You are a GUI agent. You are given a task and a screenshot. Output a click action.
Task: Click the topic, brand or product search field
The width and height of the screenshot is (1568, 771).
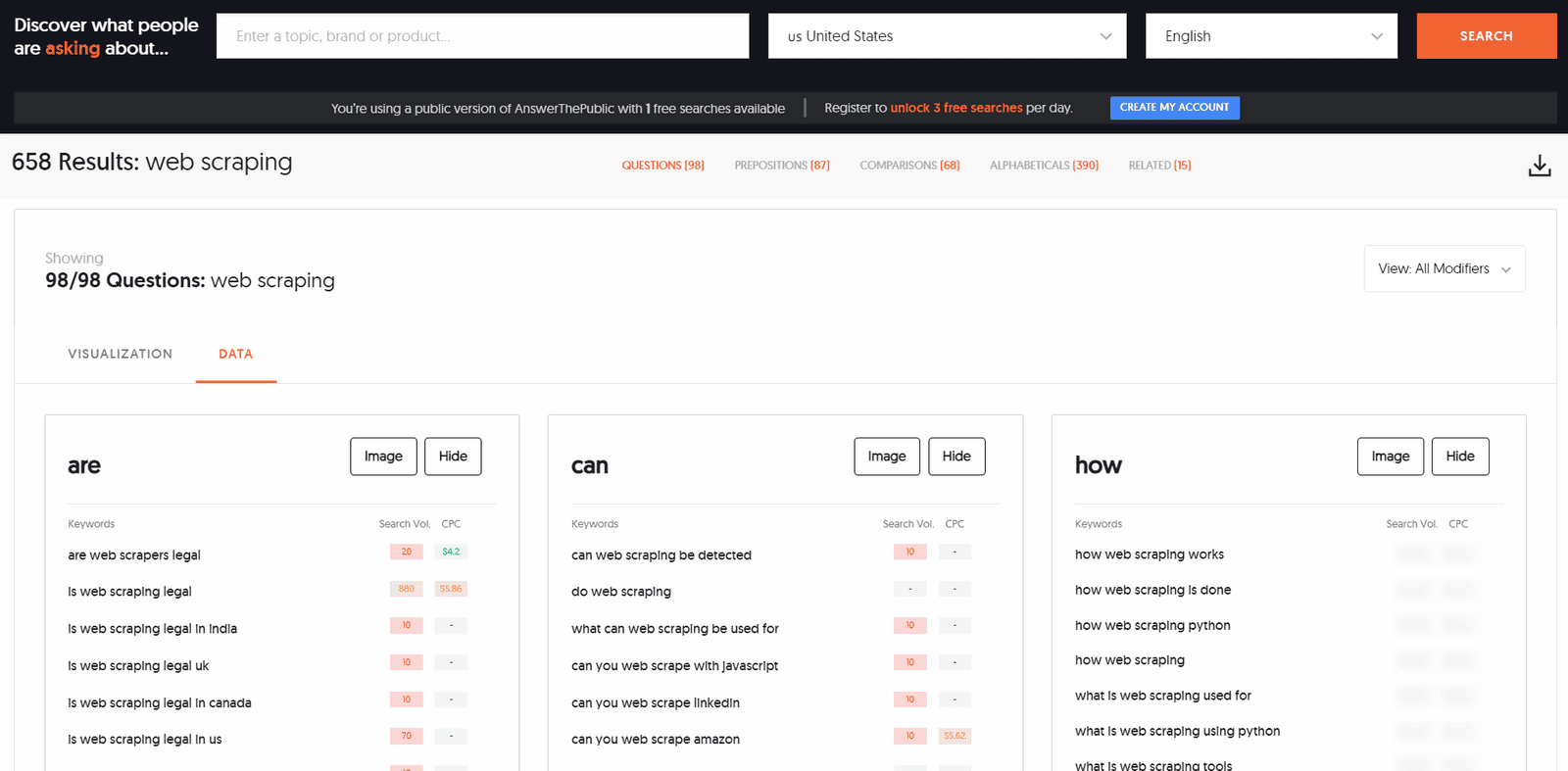[482, 36]
